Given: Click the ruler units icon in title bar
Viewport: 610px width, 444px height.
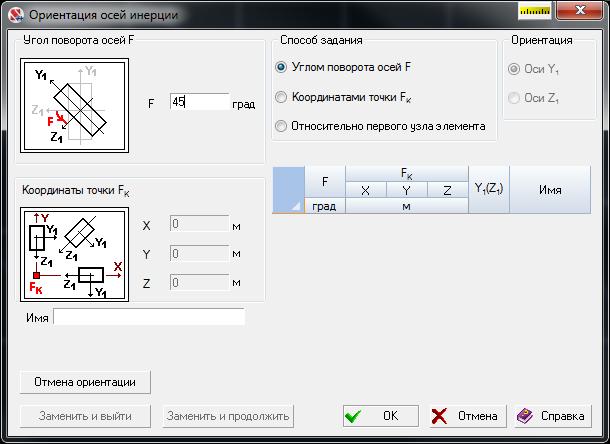Looking at the screenshot, I should [x=535, y=11].
